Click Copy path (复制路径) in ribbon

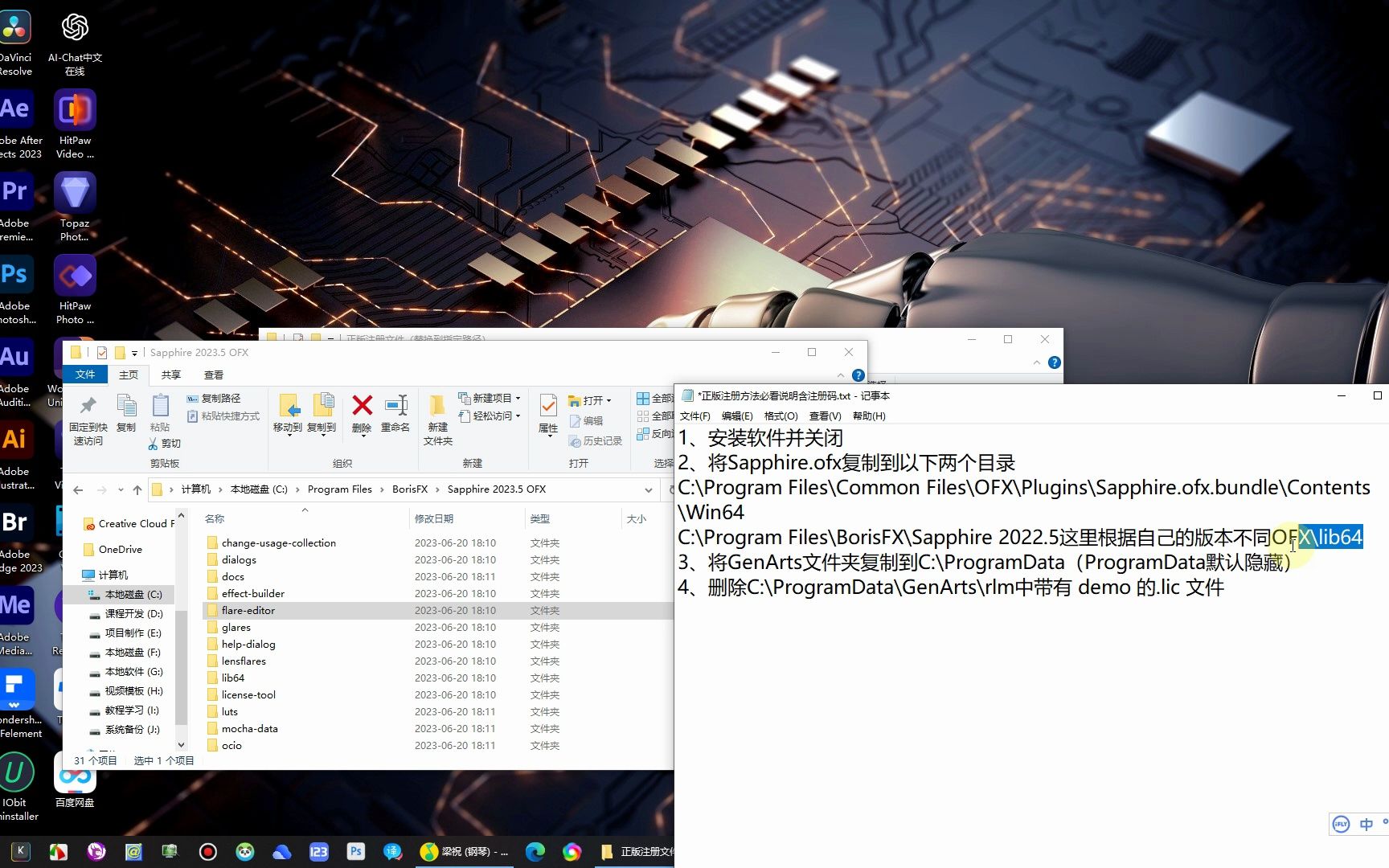214,399
